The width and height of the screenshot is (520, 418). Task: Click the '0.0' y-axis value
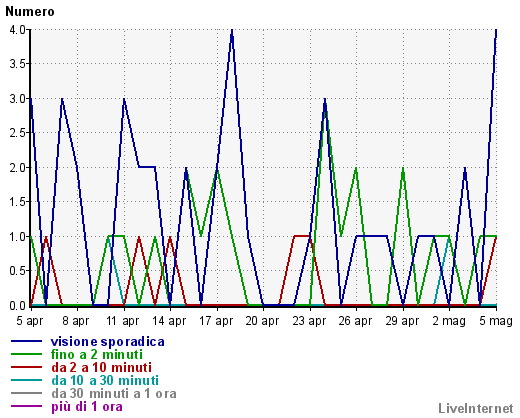[x=17, y=305]
